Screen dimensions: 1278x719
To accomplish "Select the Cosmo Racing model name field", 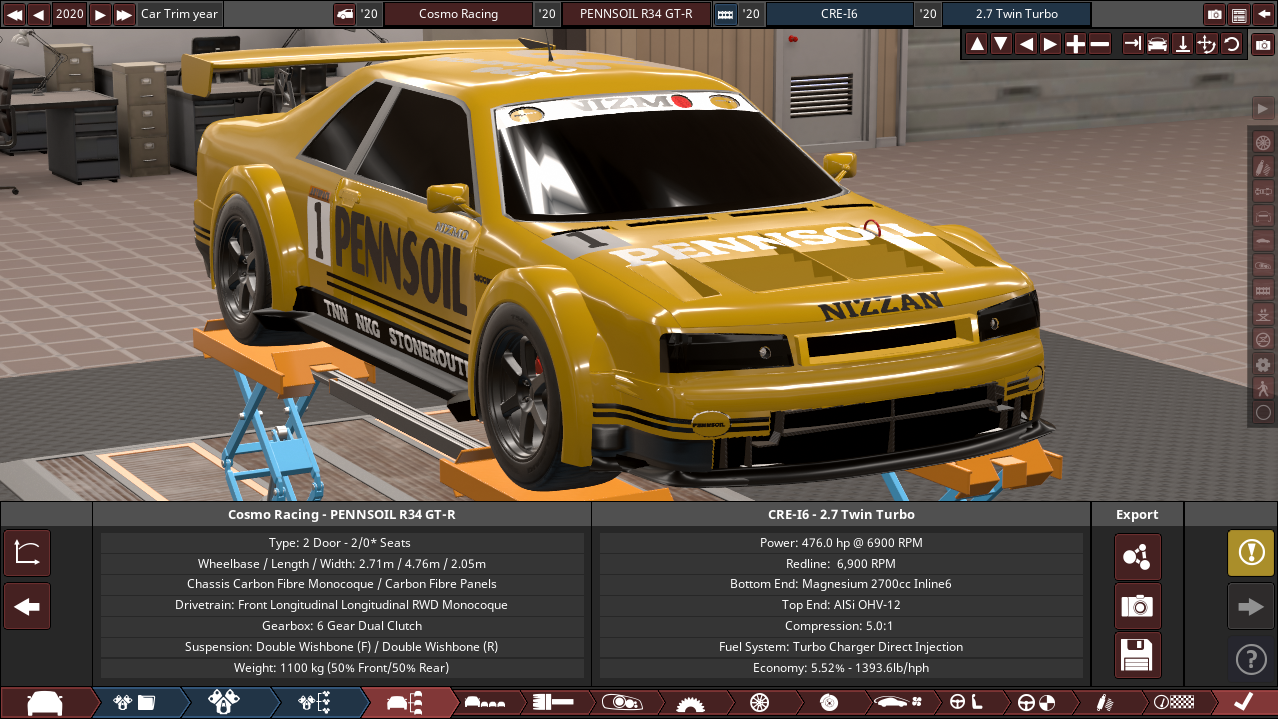I will pyautogui.click(x=458, y=14).
